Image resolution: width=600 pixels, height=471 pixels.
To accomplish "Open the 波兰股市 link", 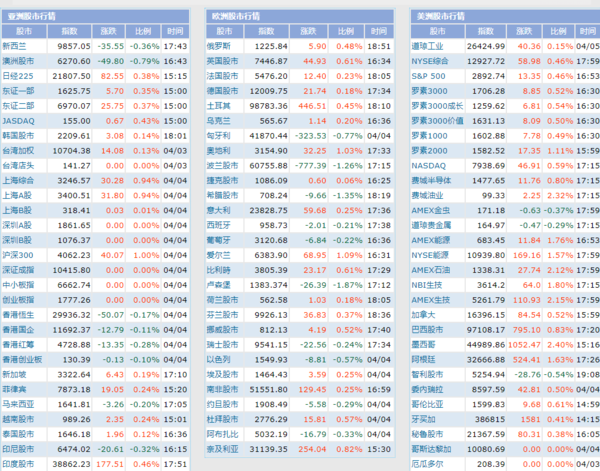I will [x=223, y=166].
